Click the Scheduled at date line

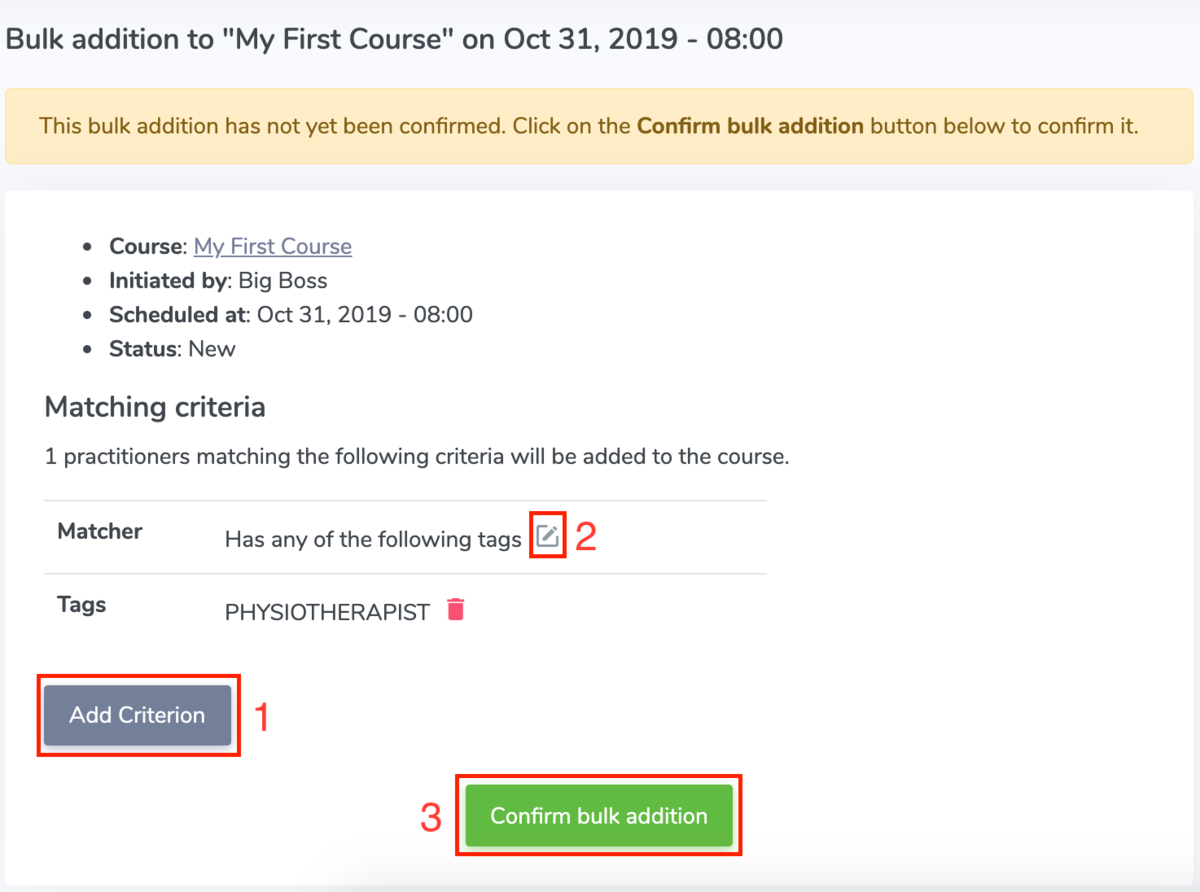tap(290, 315)
